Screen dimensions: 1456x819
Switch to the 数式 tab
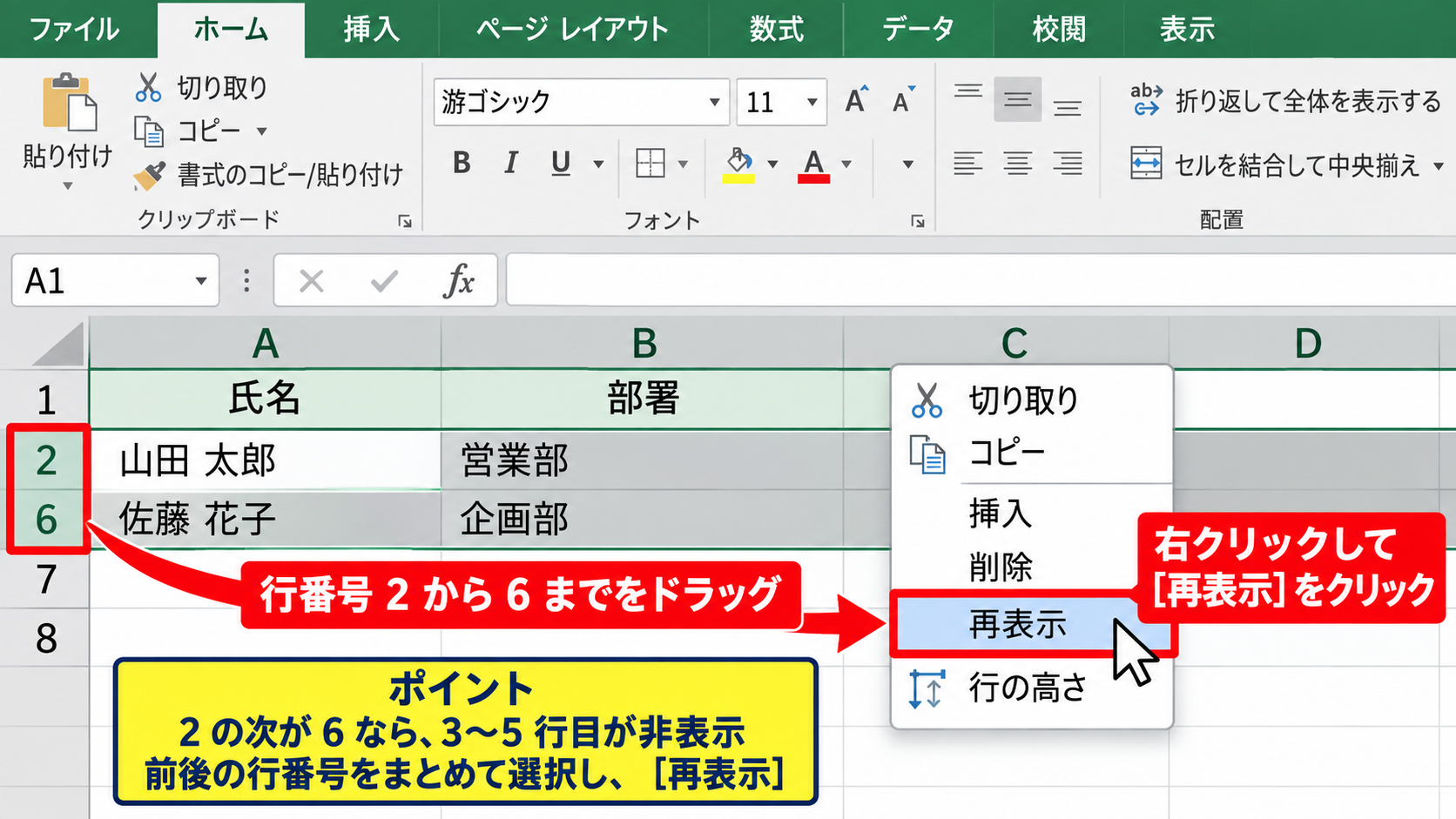tap(777, 30)
